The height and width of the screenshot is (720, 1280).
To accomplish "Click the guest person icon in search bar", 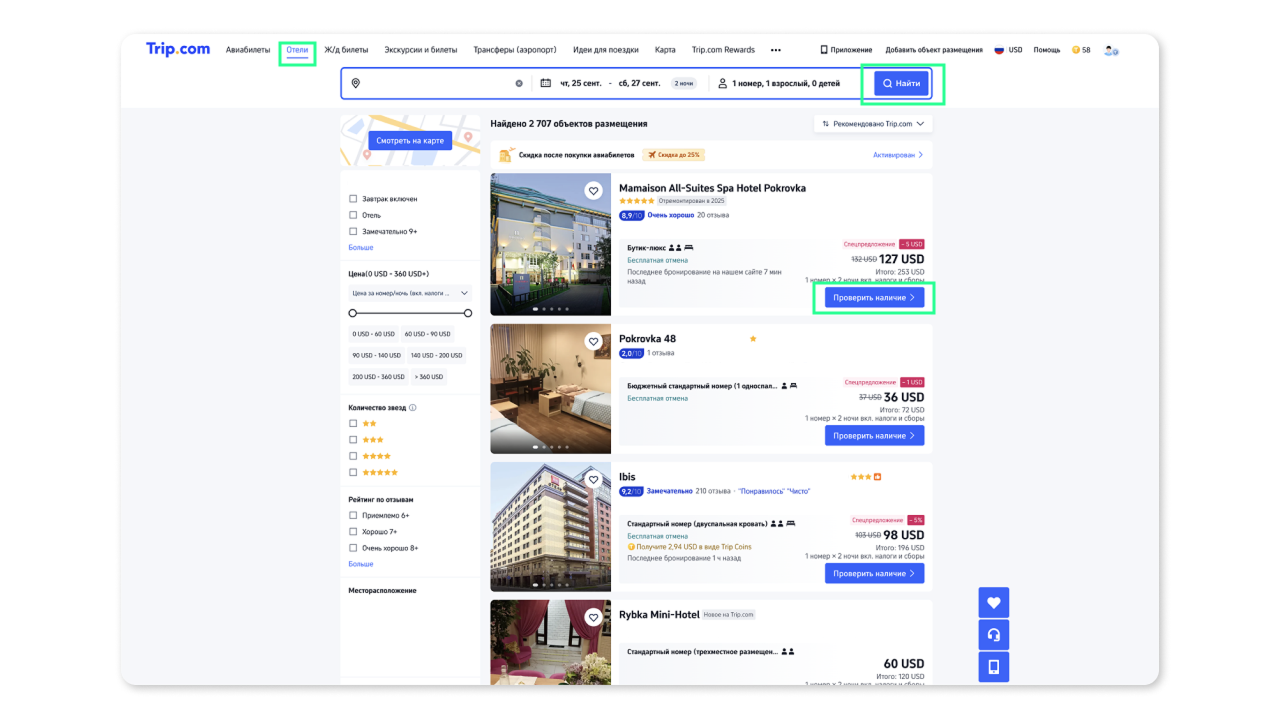I will [x=722, y=83].
